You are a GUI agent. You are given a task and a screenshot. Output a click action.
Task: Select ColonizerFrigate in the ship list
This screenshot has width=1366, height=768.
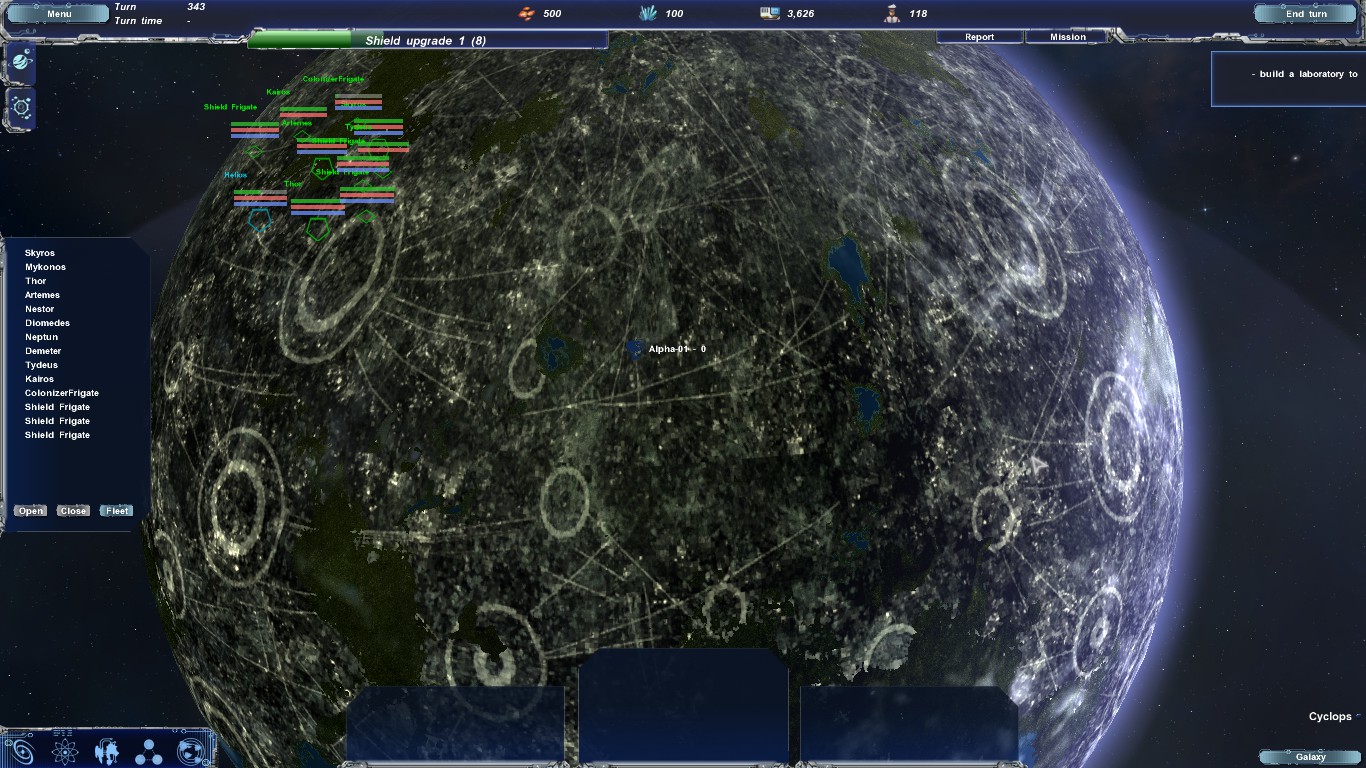[62, 393]
